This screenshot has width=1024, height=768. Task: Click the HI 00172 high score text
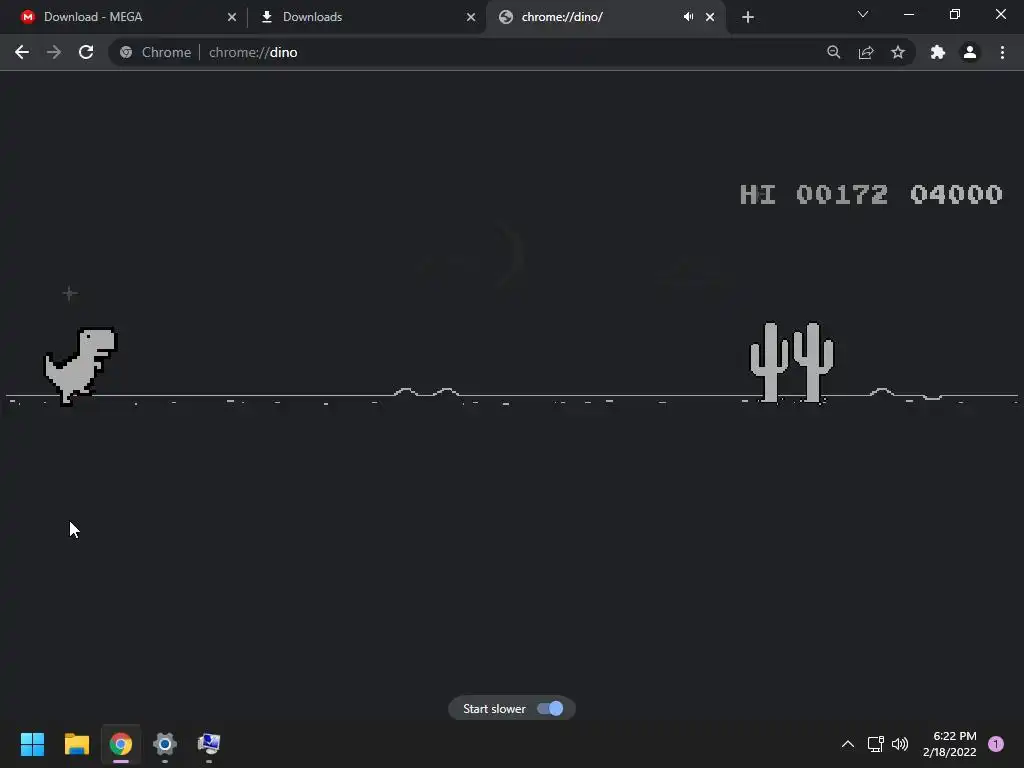814,194
